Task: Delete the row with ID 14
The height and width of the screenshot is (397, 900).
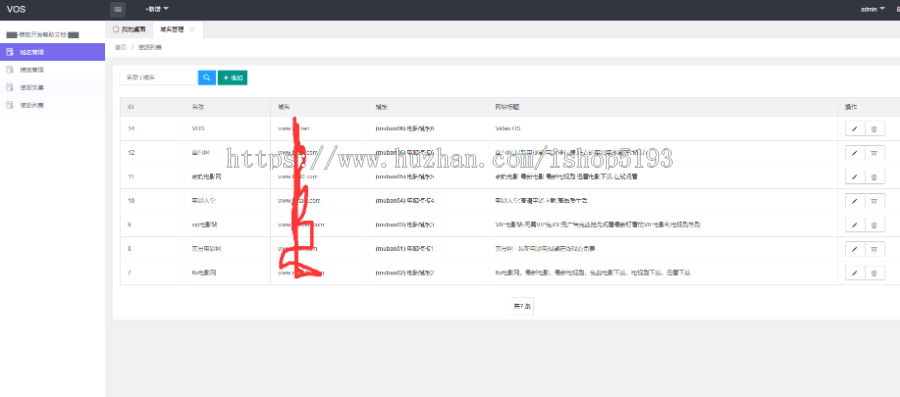Action: (874, 129)
